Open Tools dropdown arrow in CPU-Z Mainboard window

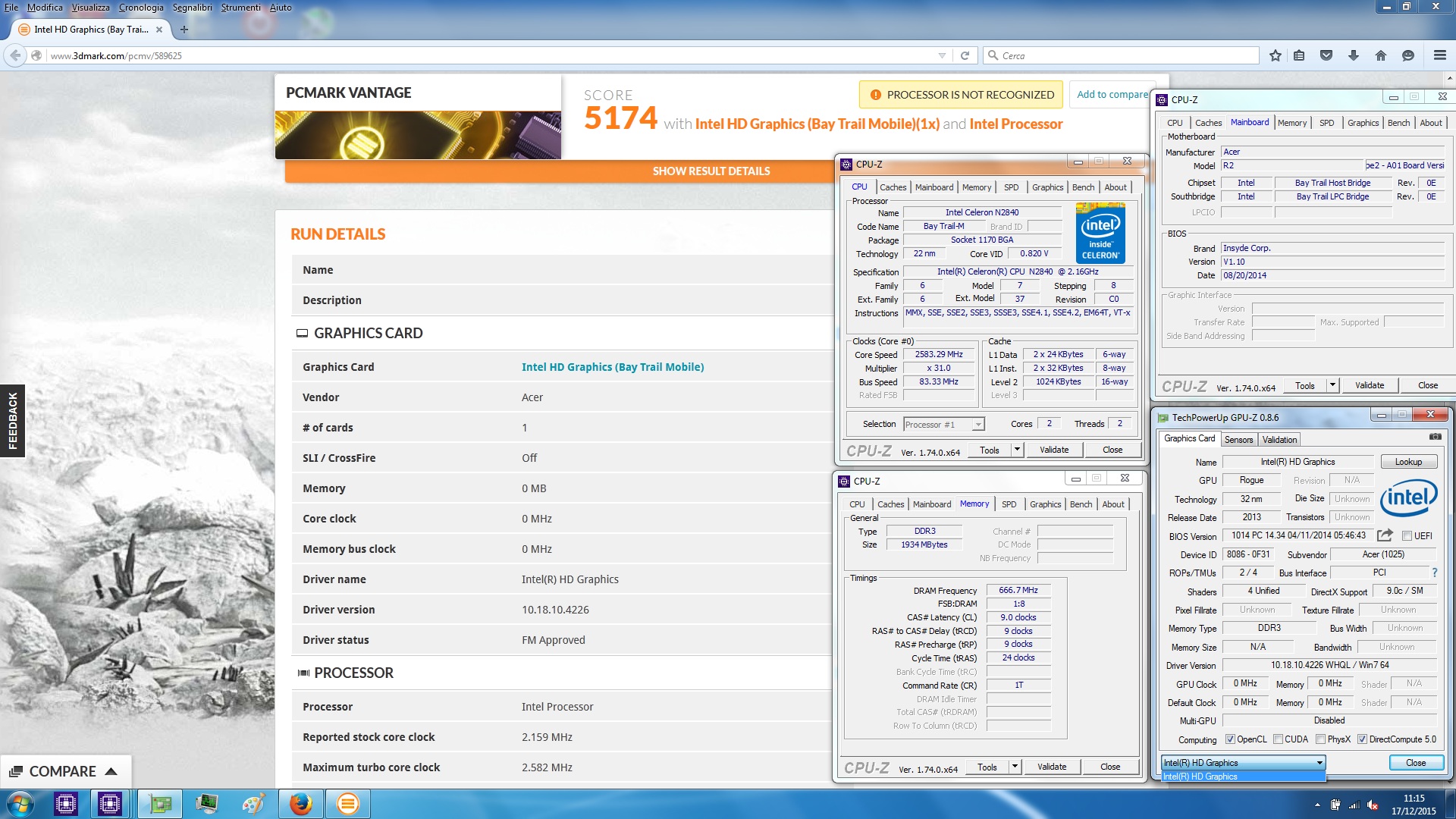pyautogui.click(x=1332, y=385)
